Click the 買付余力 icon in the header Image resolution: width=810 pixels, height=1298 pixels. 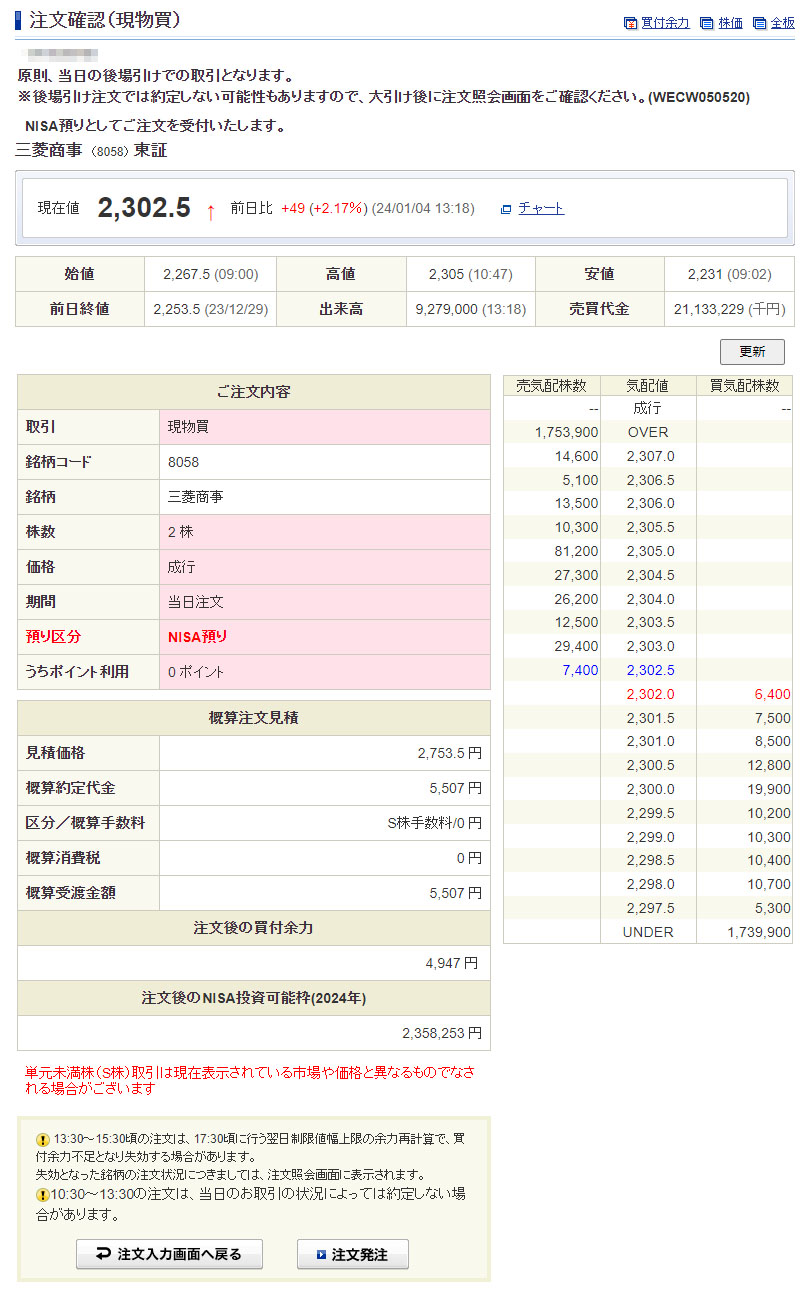(x=630, y=23)
